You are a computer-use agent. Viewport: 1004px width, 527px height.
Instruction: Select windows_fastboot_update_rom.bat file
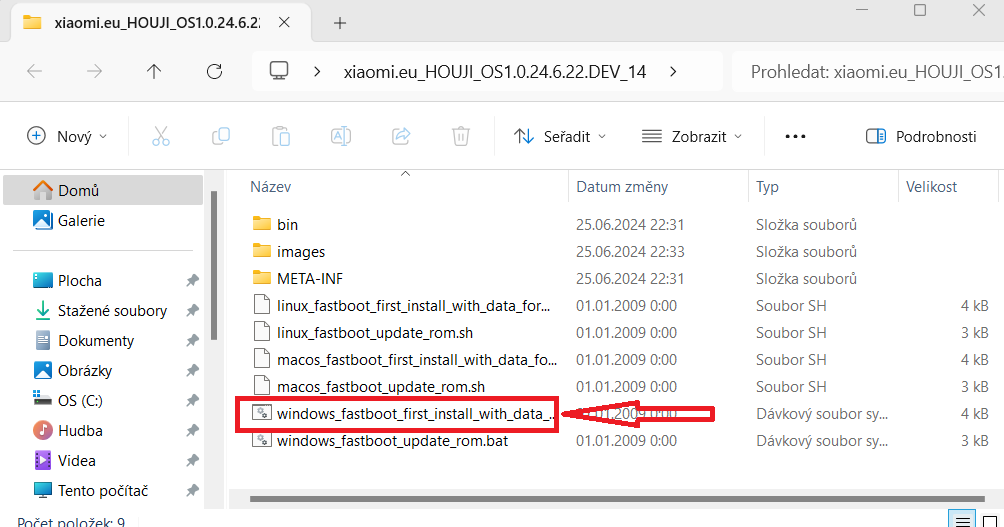tap(392, 440)
